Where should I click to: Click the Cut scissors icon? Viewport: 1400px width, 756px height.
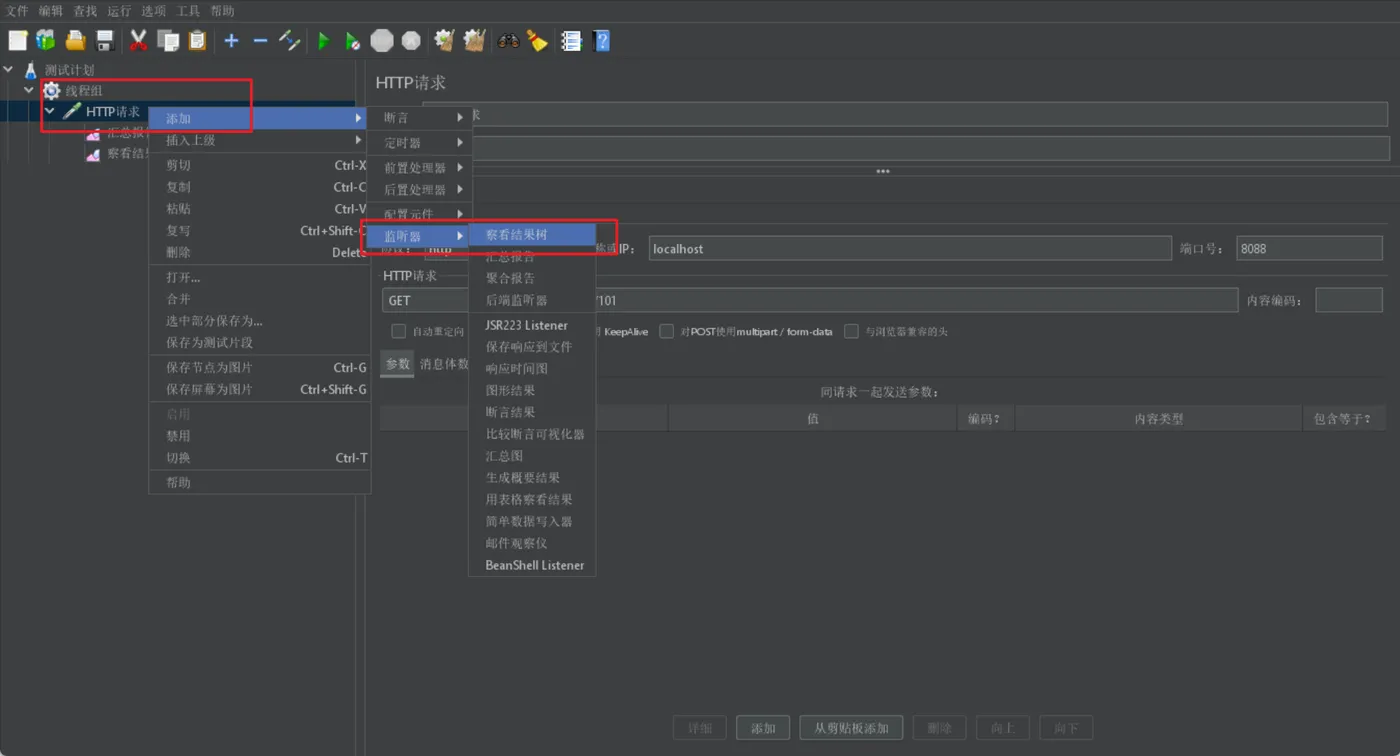(x=139, y=41)
